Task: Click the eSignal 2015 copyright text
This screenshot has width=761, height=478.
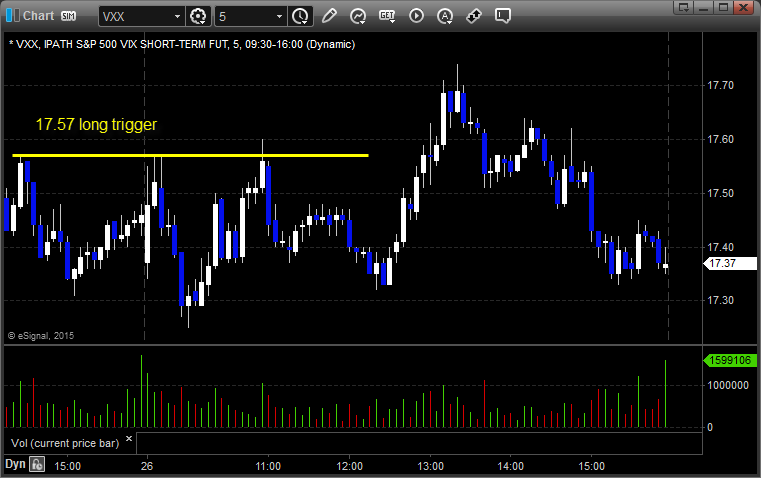Action: point(41,336)
